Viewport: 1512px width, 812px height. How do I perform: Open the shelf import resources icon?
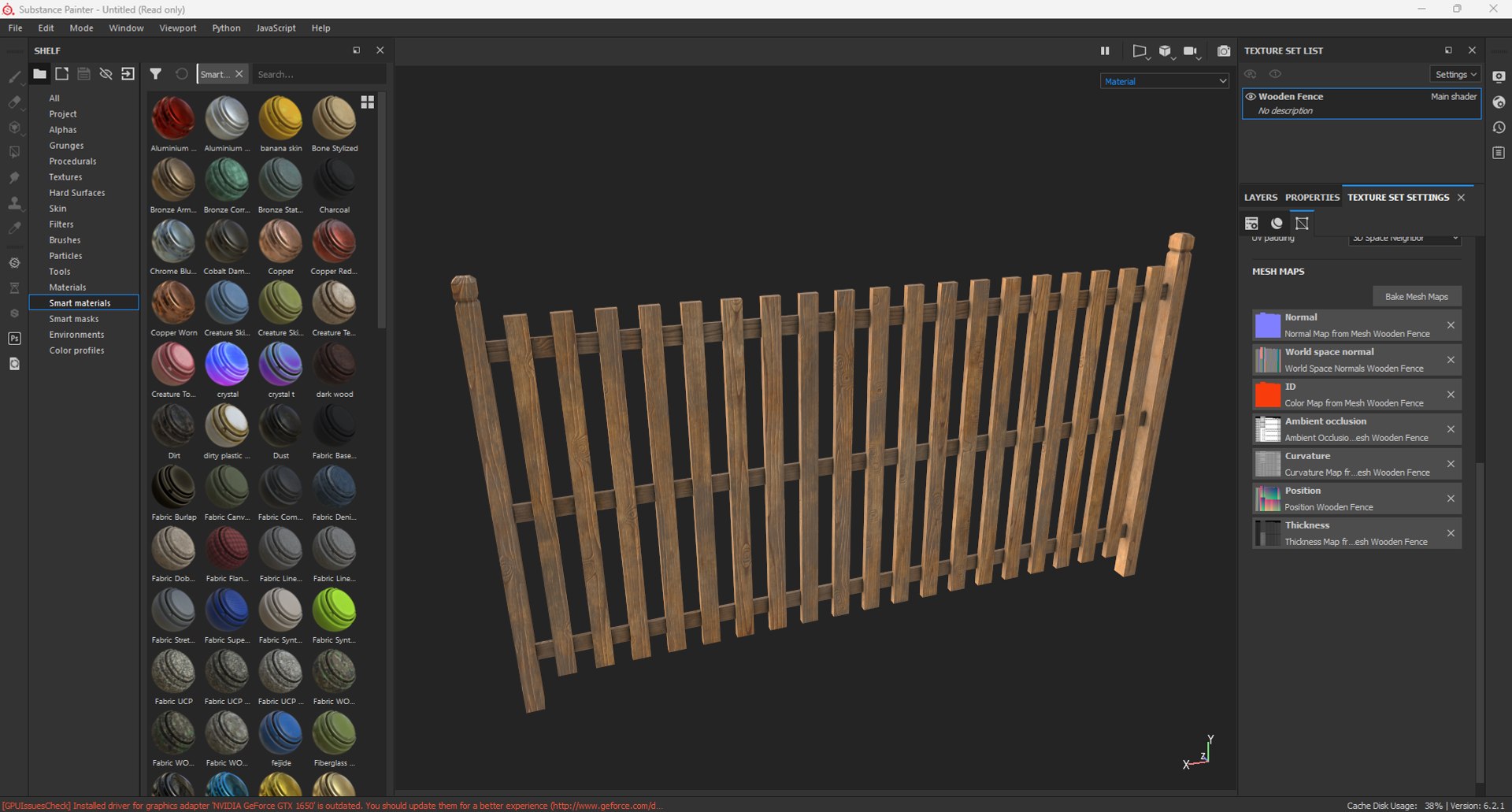[x=128, y=74]
